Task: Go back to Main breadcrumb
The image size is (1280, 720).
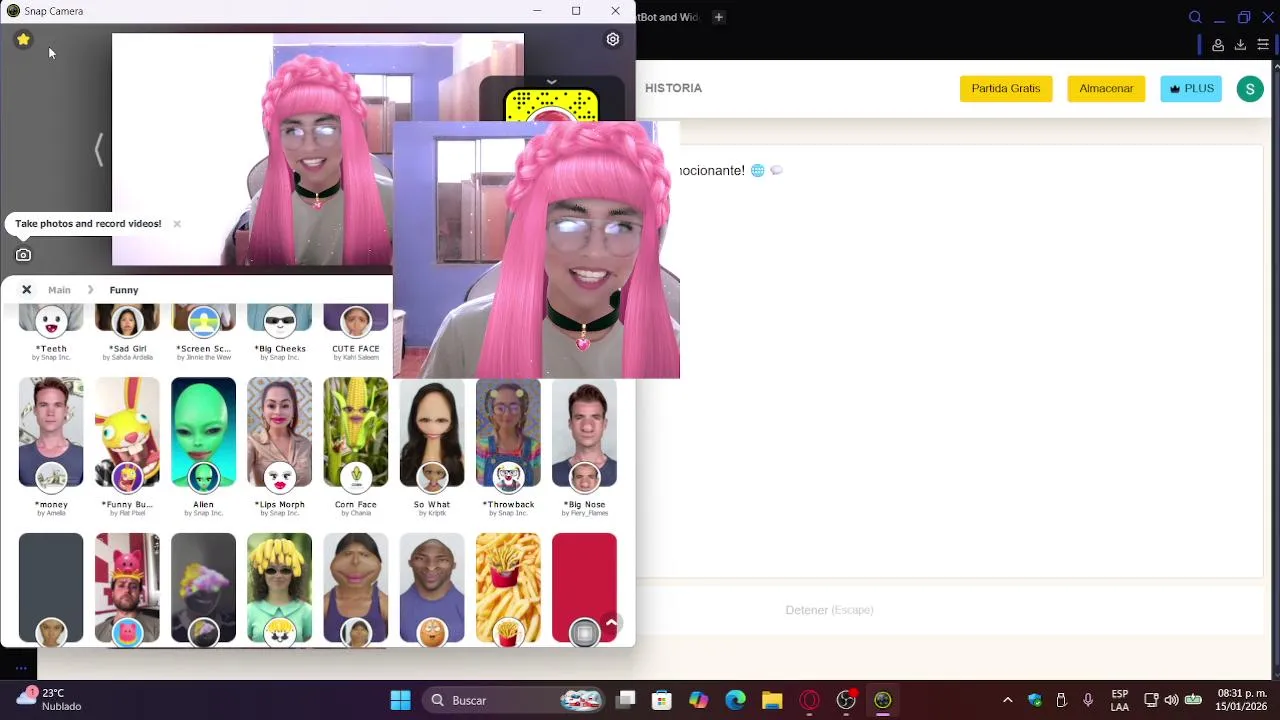Action: click(x=59, y=290)
